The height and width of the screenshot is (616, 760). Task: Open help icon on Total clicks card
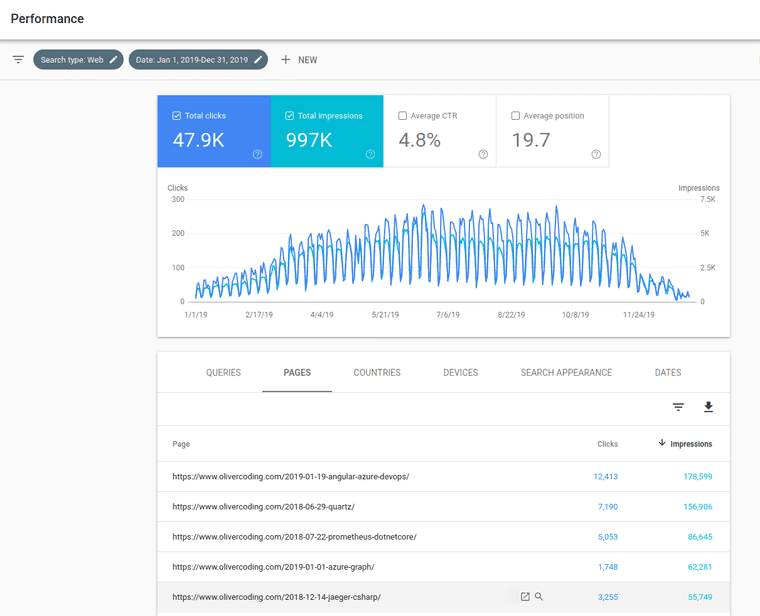[x=257, y=154]
